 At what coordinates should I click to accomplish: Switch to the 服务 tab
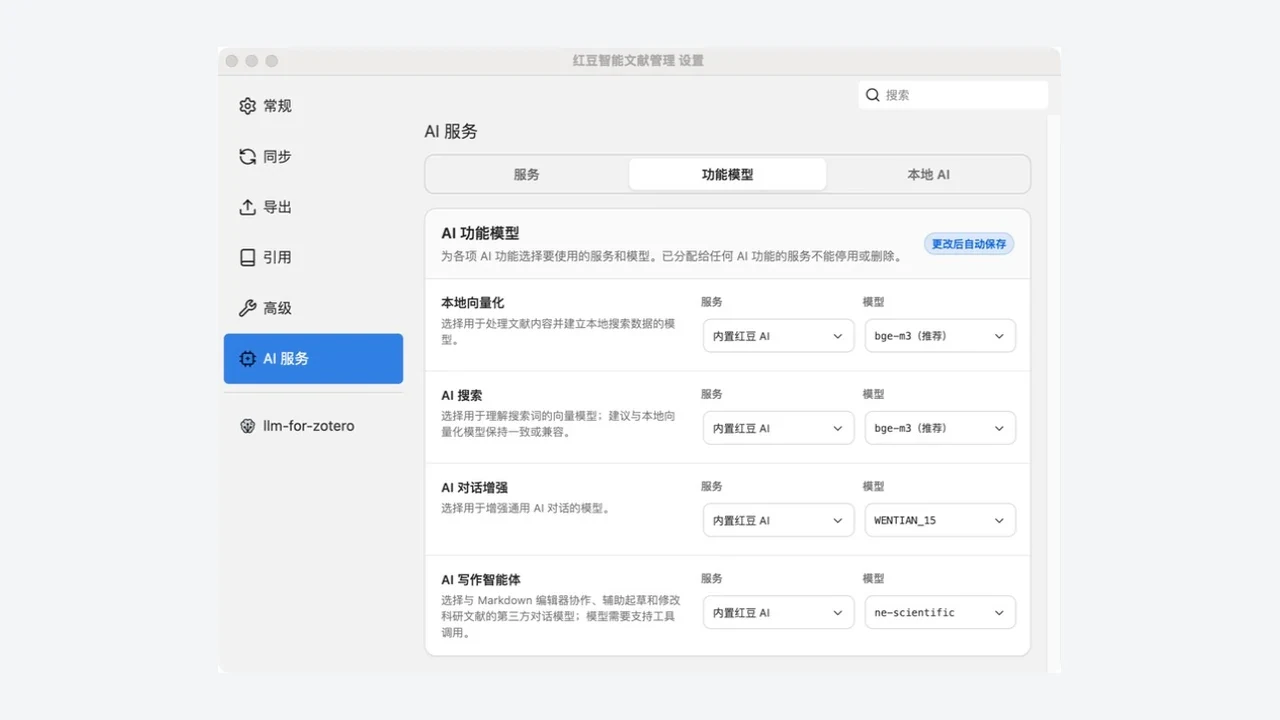(x=527, y=174)
